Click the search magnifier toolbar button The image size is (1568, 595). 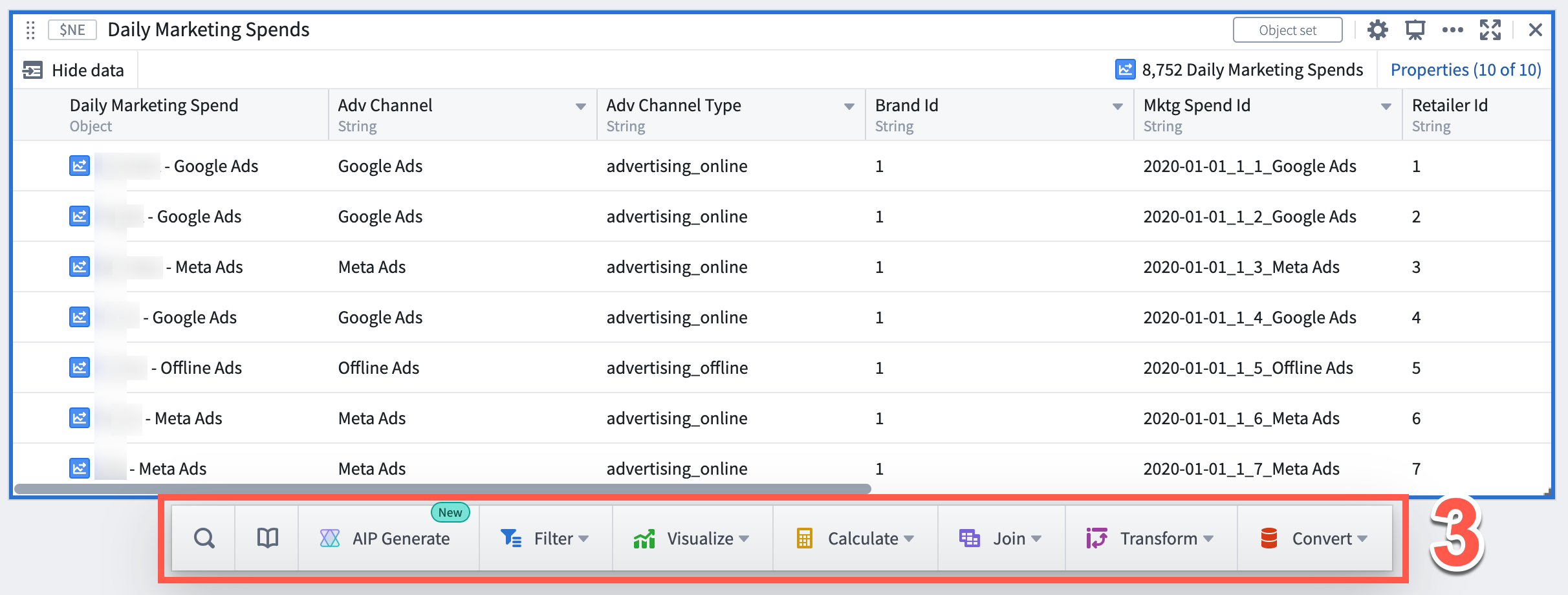(x=204, y=538)
